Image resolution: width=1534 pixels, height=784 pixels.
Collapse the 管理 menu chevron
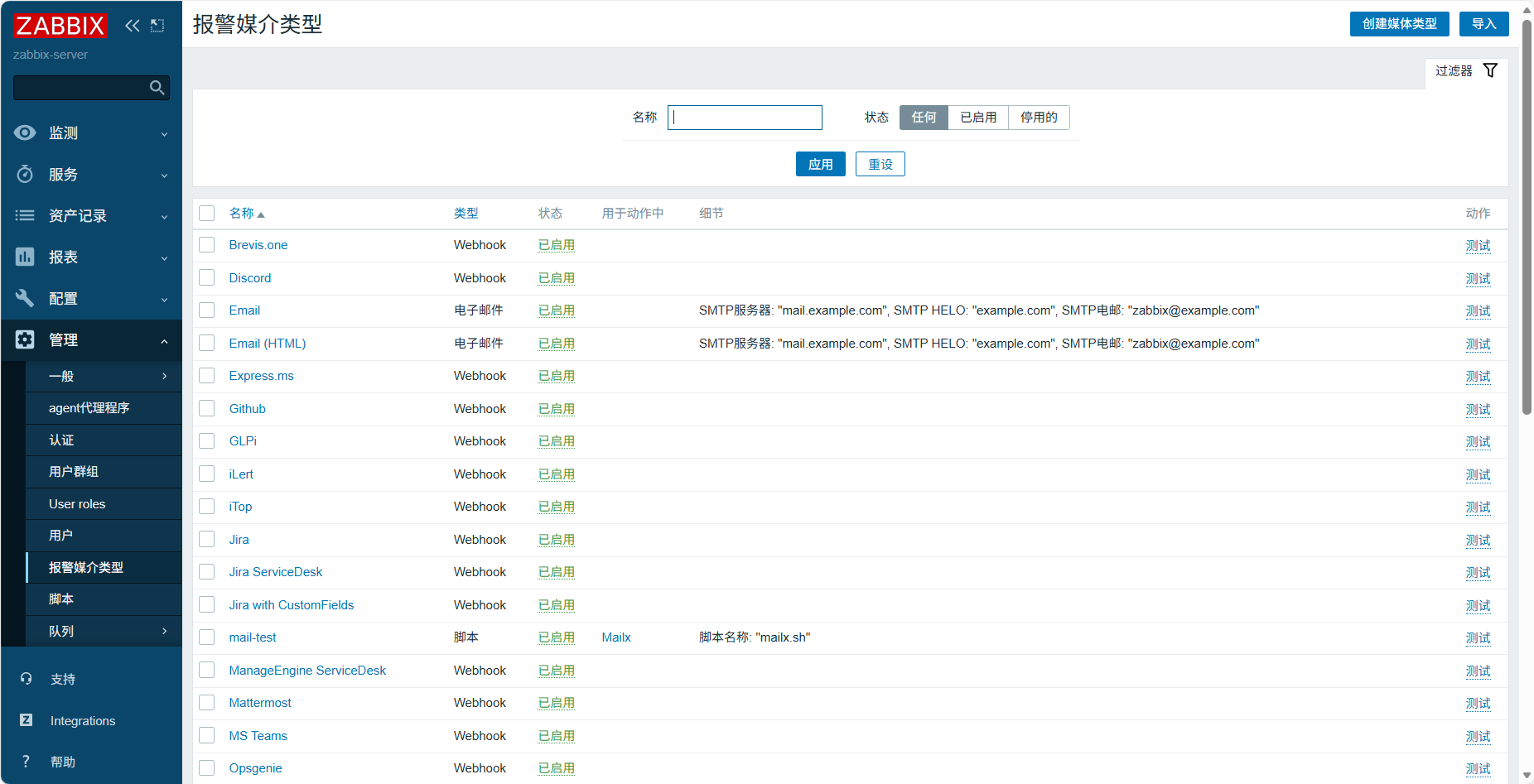coord(164,341)
